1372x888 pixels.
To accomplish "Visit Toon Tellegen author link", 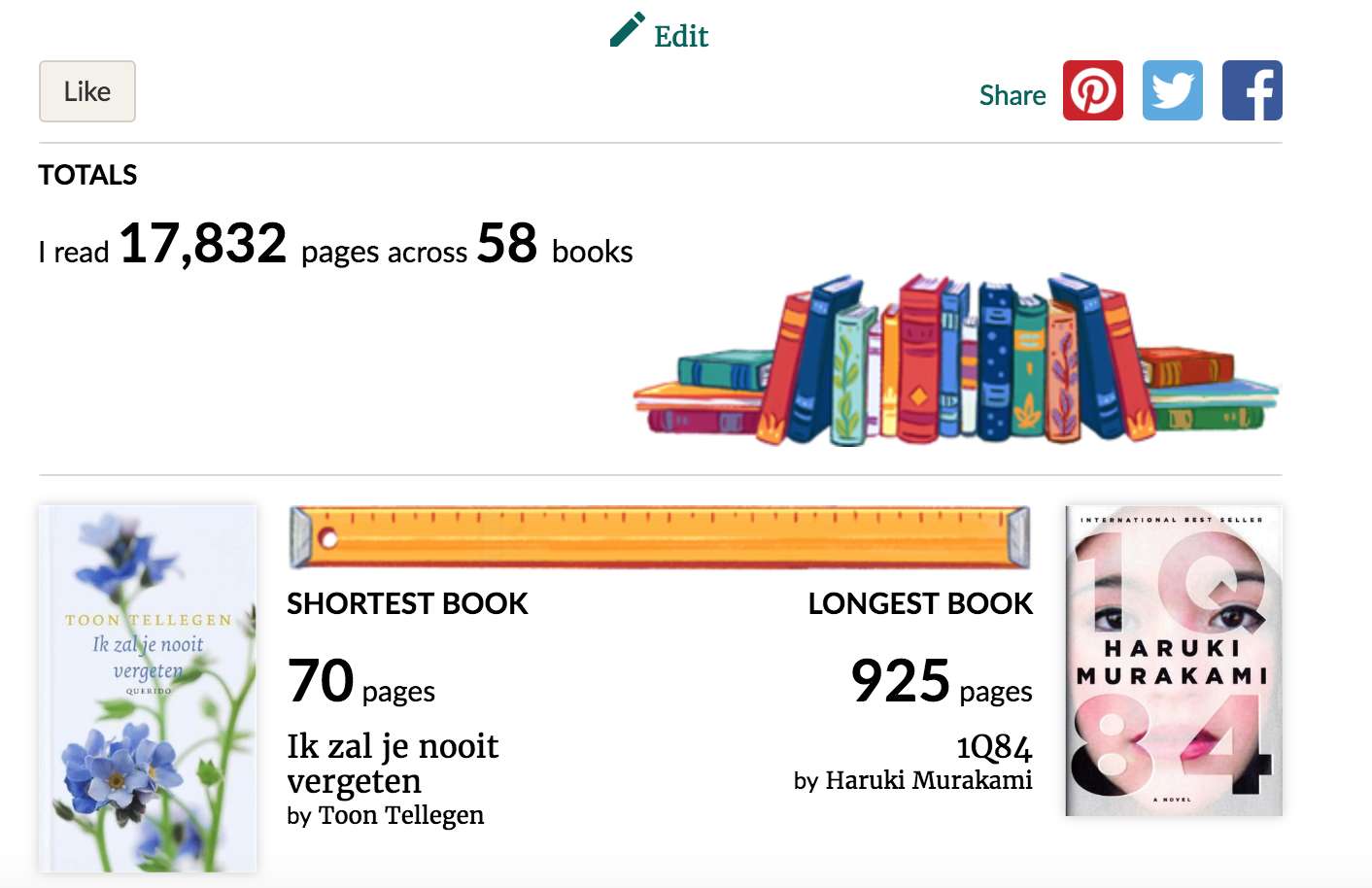I will pos(401,815).
